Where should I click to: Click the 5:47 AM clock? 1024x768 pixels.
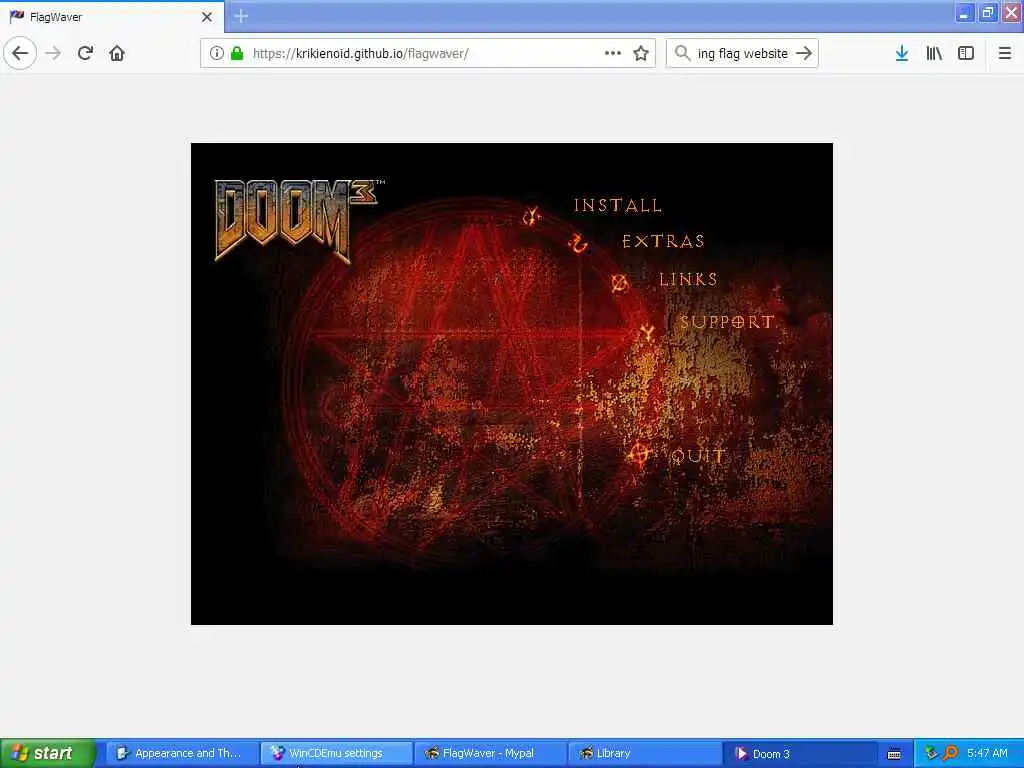[987, 753]
